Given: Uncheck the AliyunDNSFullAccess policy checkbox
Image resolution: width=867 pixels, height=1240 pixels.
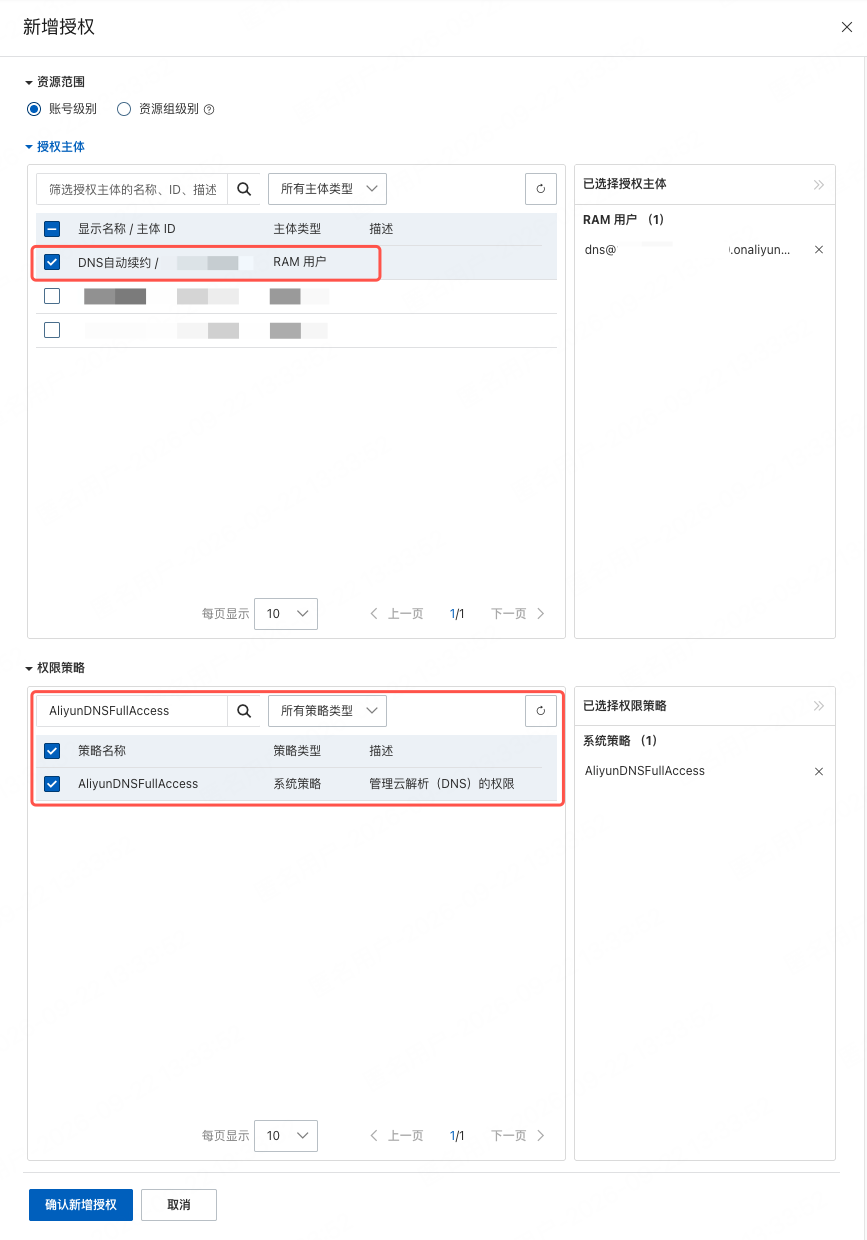Looking at the screenshot, I should coord(52,784).
